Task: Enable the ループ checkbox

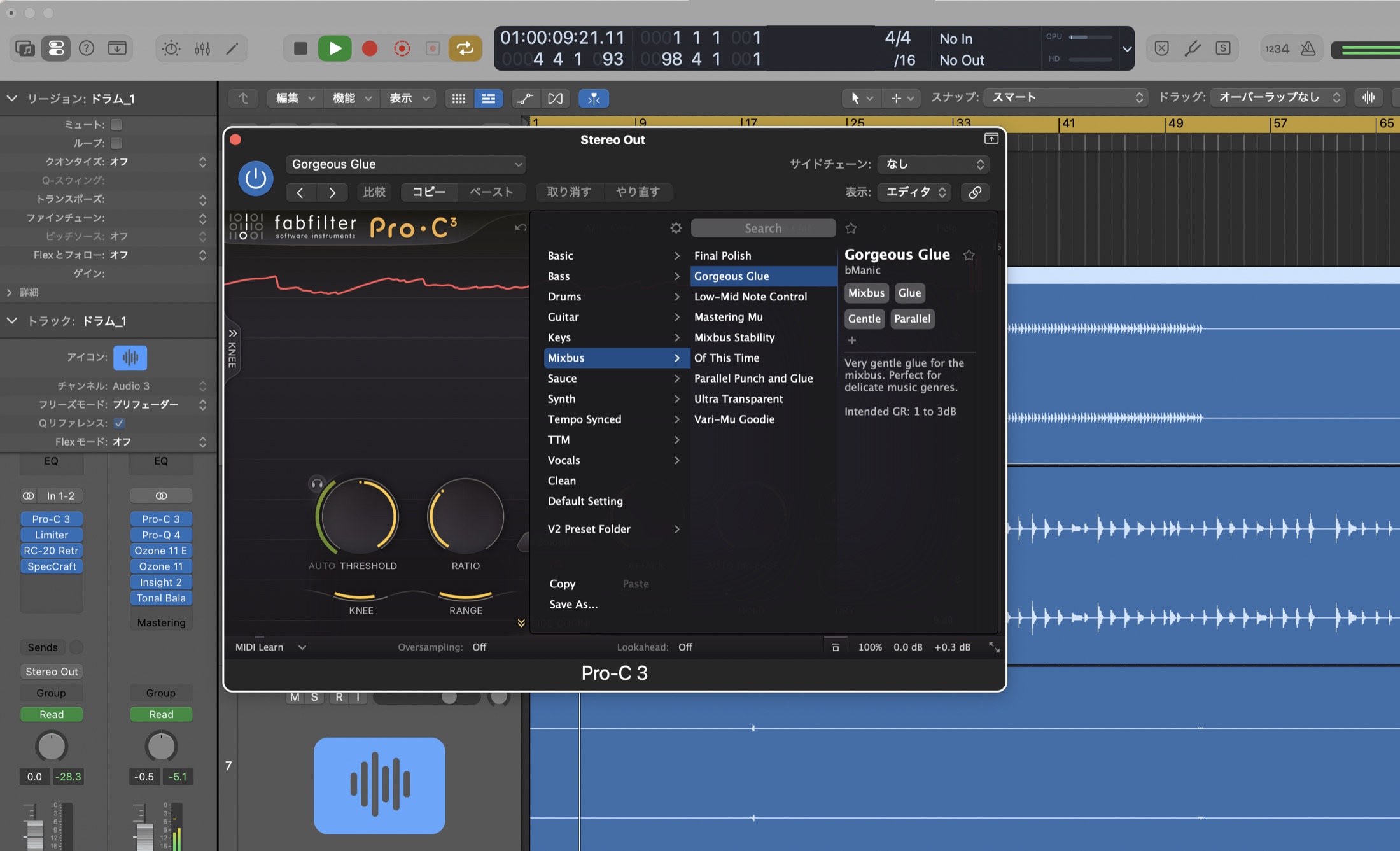Action: tap(116, 143)
